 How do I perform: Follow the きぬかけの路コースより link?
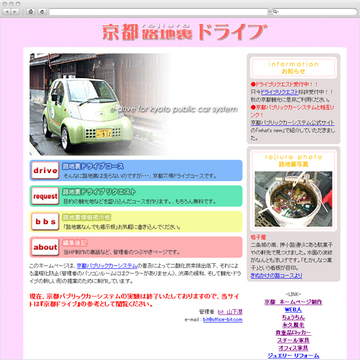click(277, 276)
